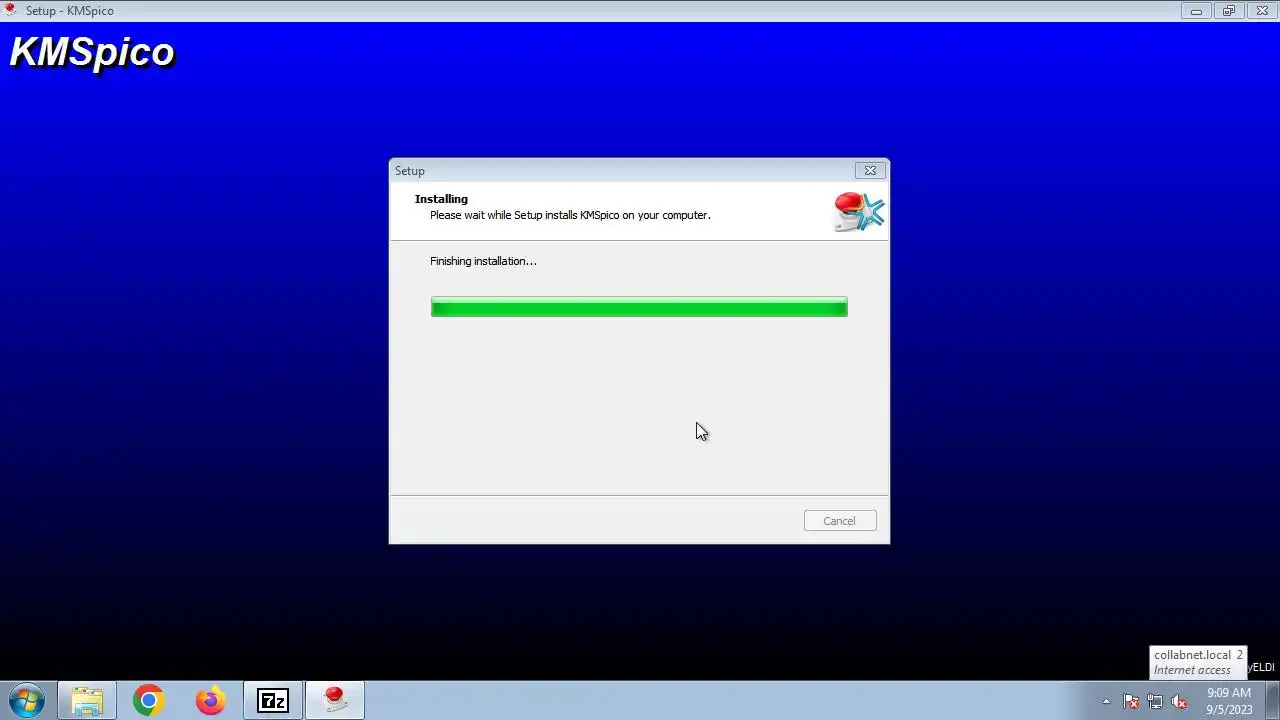The width and height of the screenshot is (1280, 720).
Task: Click the 'Installing' heading text
Action: tap(441, 199)
